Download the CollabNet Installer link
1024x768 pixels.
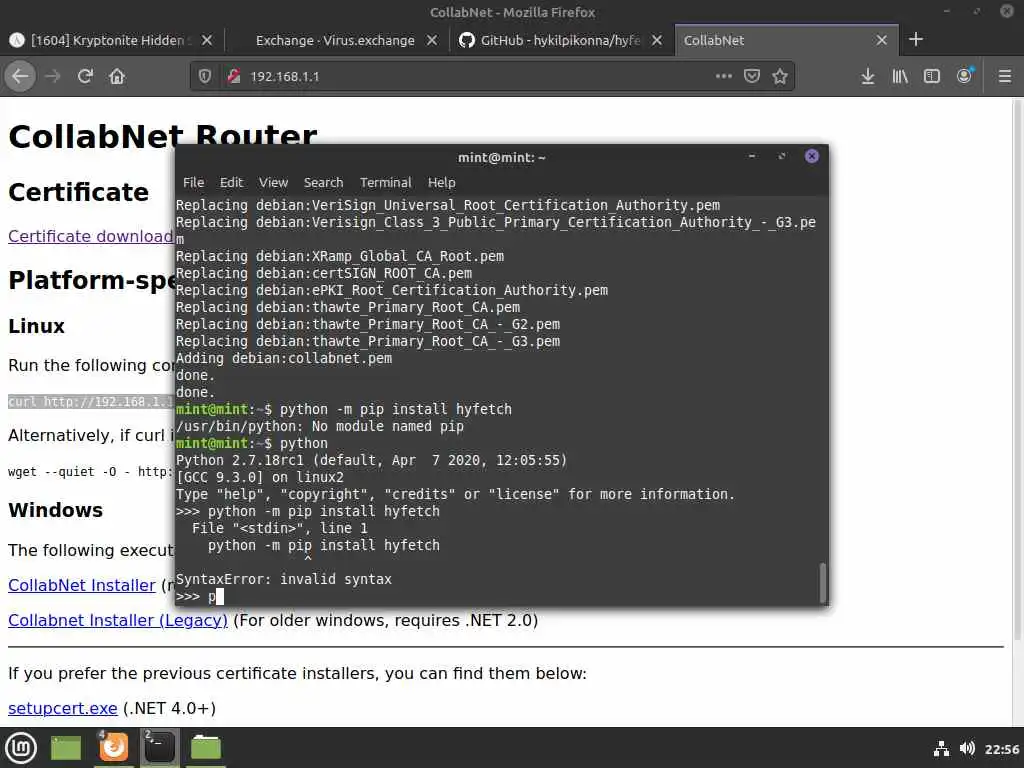pyautogui.click(x=82, y=585)
